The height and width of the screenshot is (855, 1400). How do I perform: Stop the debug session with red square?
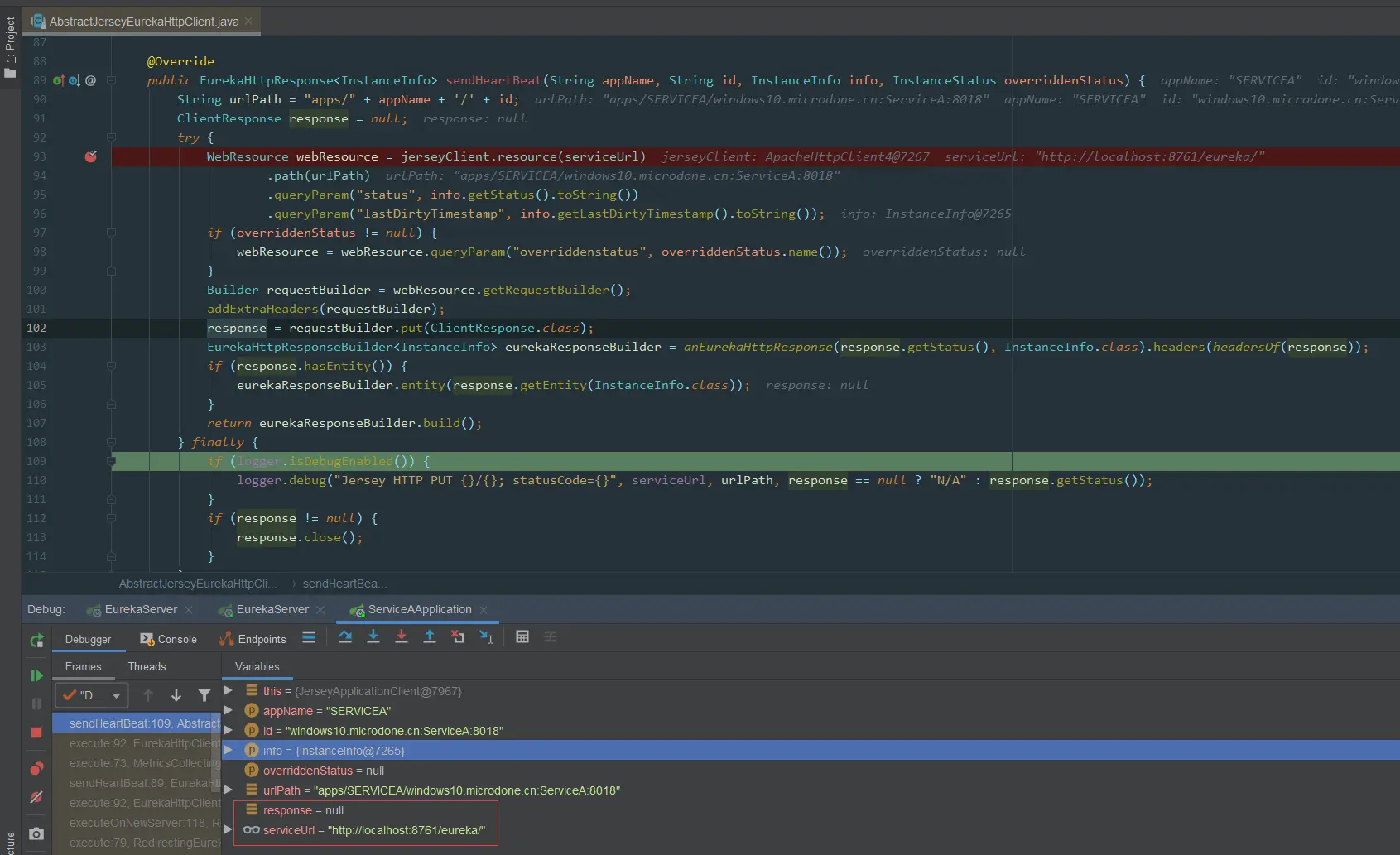pyautogui.click(x=36, y=732)
